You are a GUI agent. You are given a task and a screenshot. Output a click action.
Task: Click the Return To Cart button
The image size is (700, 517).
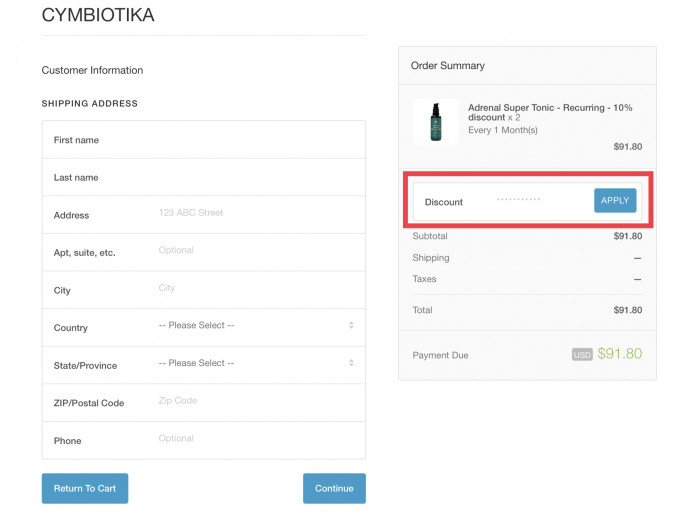tap(85, 488)
